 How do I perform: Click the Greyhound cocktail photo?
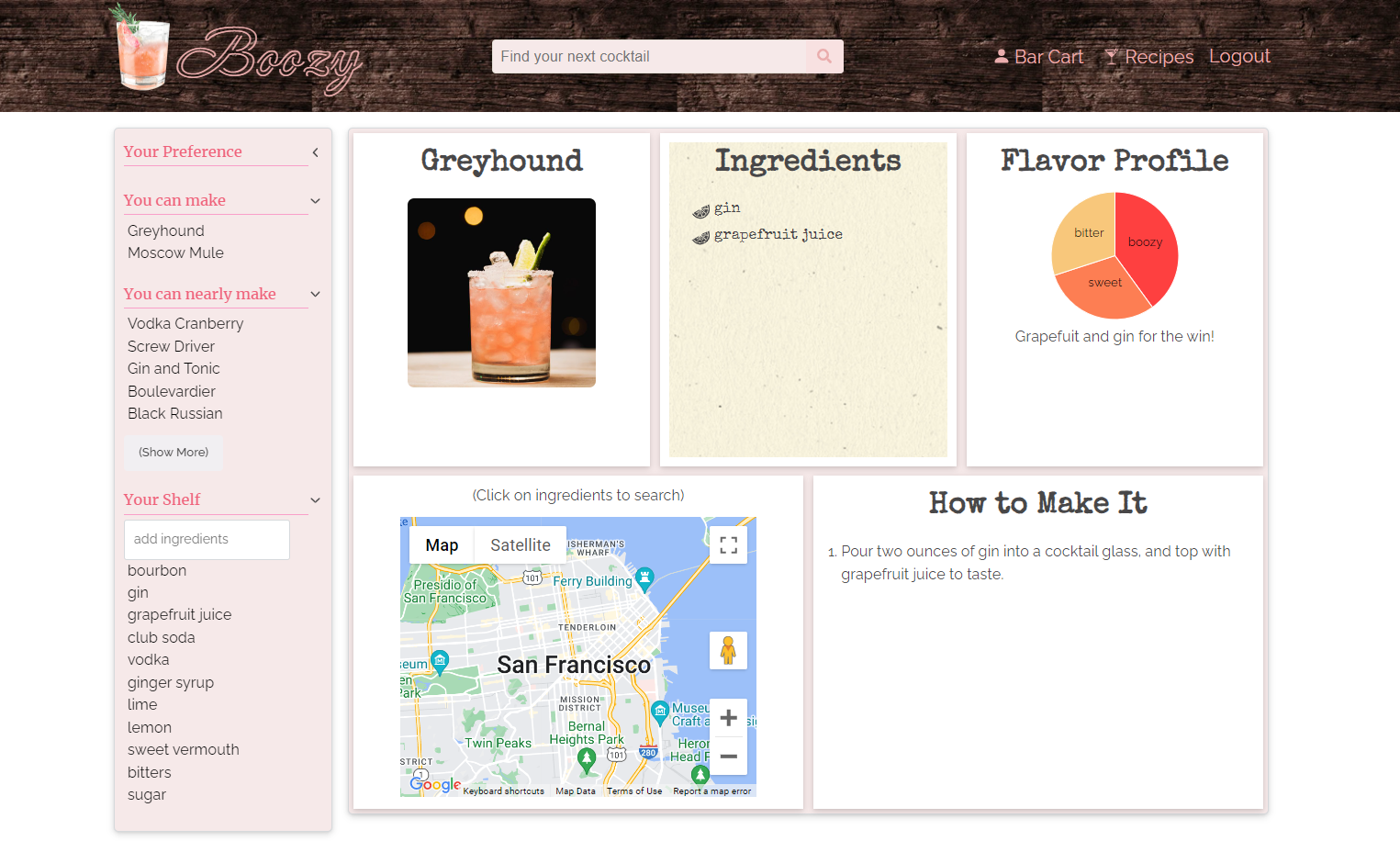click(501, 293)
